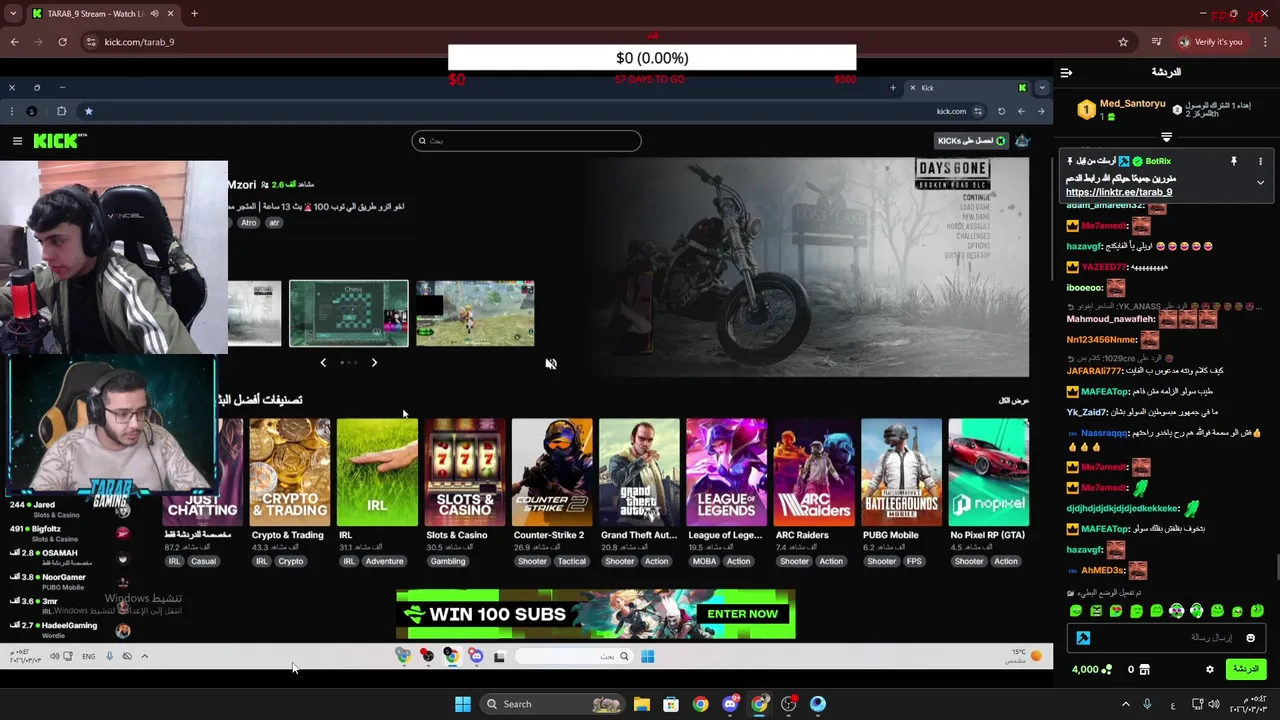The width and height of the screenshot is (1280, 720).
Task: Click the view-all categories link
Action: tap(1013, 400)
